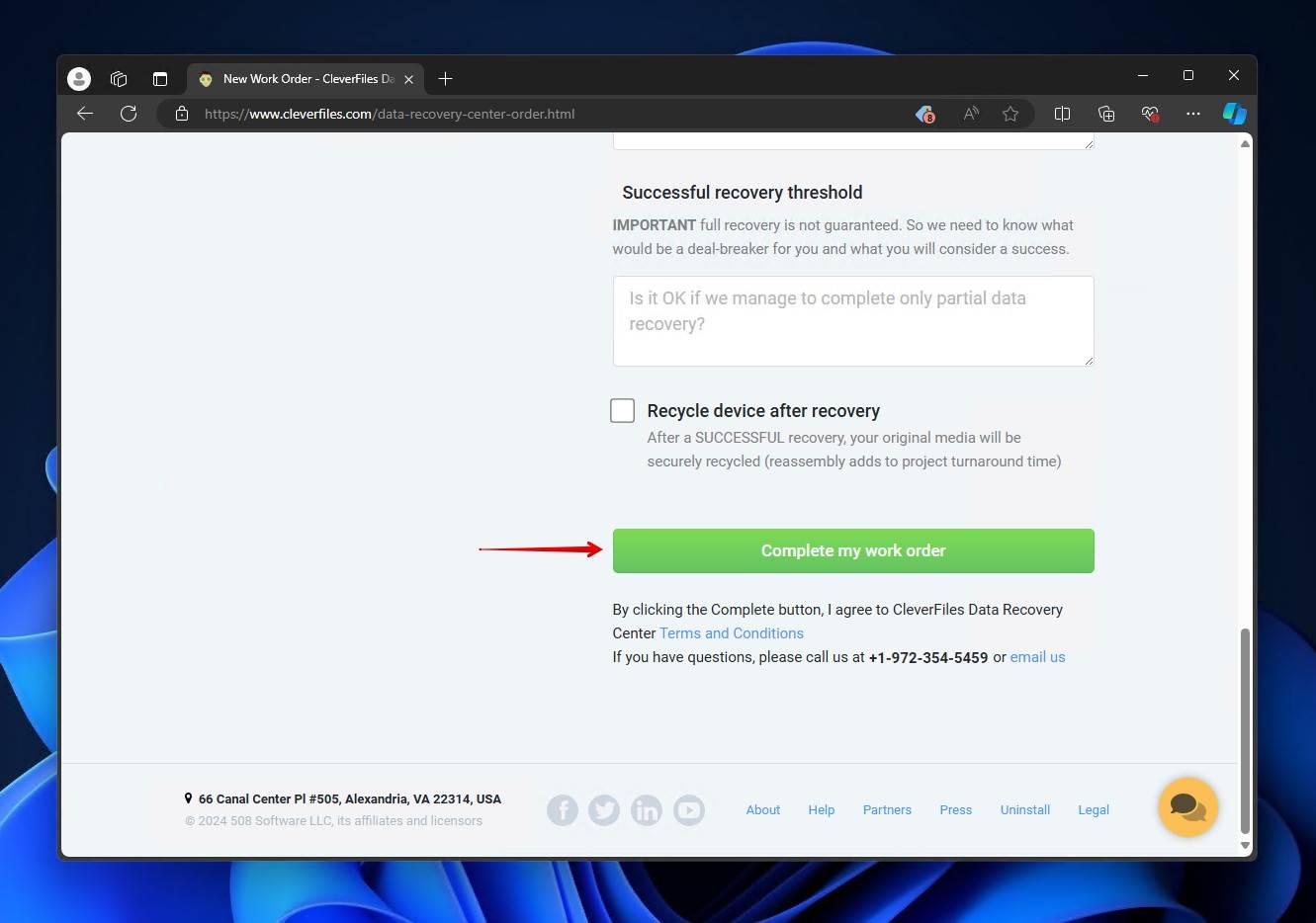Open the tab actions menu icon

pos(160,79)
